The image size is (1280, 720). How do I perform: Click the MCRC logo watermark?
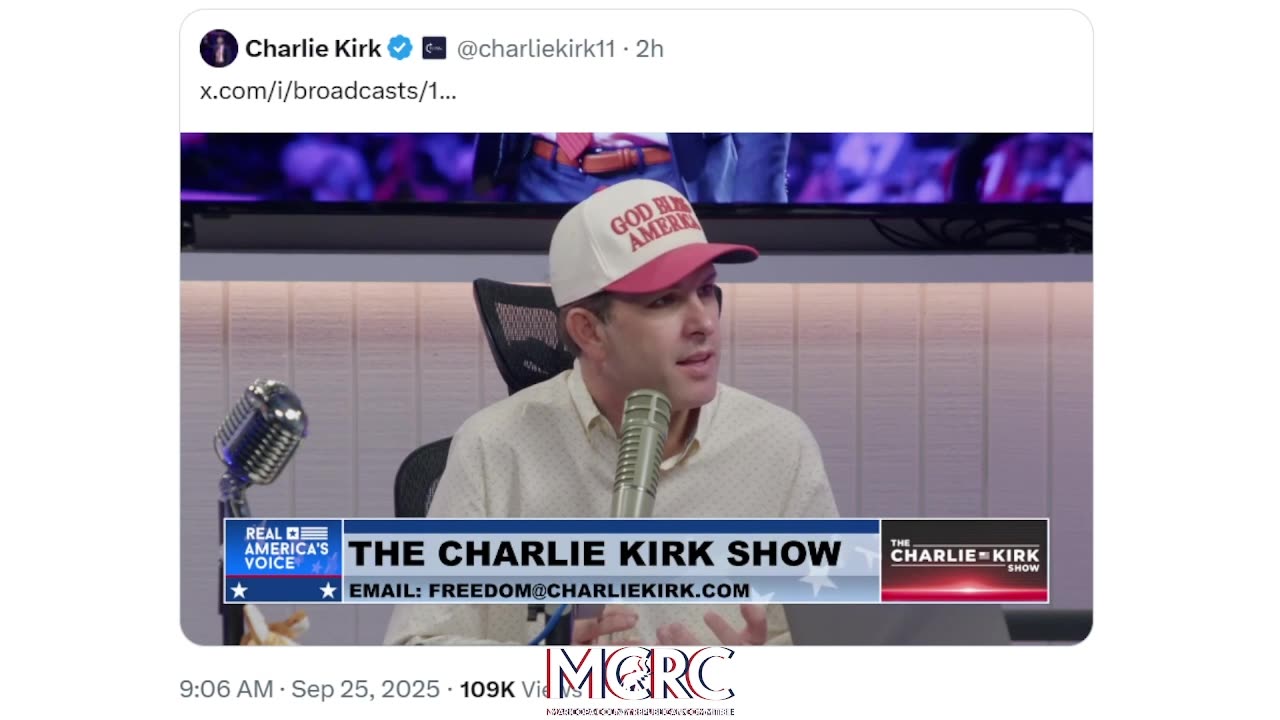point(641,676)
